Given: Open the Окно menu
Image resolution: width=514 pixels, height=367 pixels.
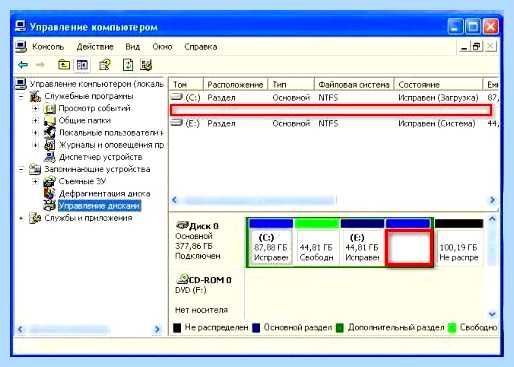Looking at the screenshot, I should [x=162, y=47].
